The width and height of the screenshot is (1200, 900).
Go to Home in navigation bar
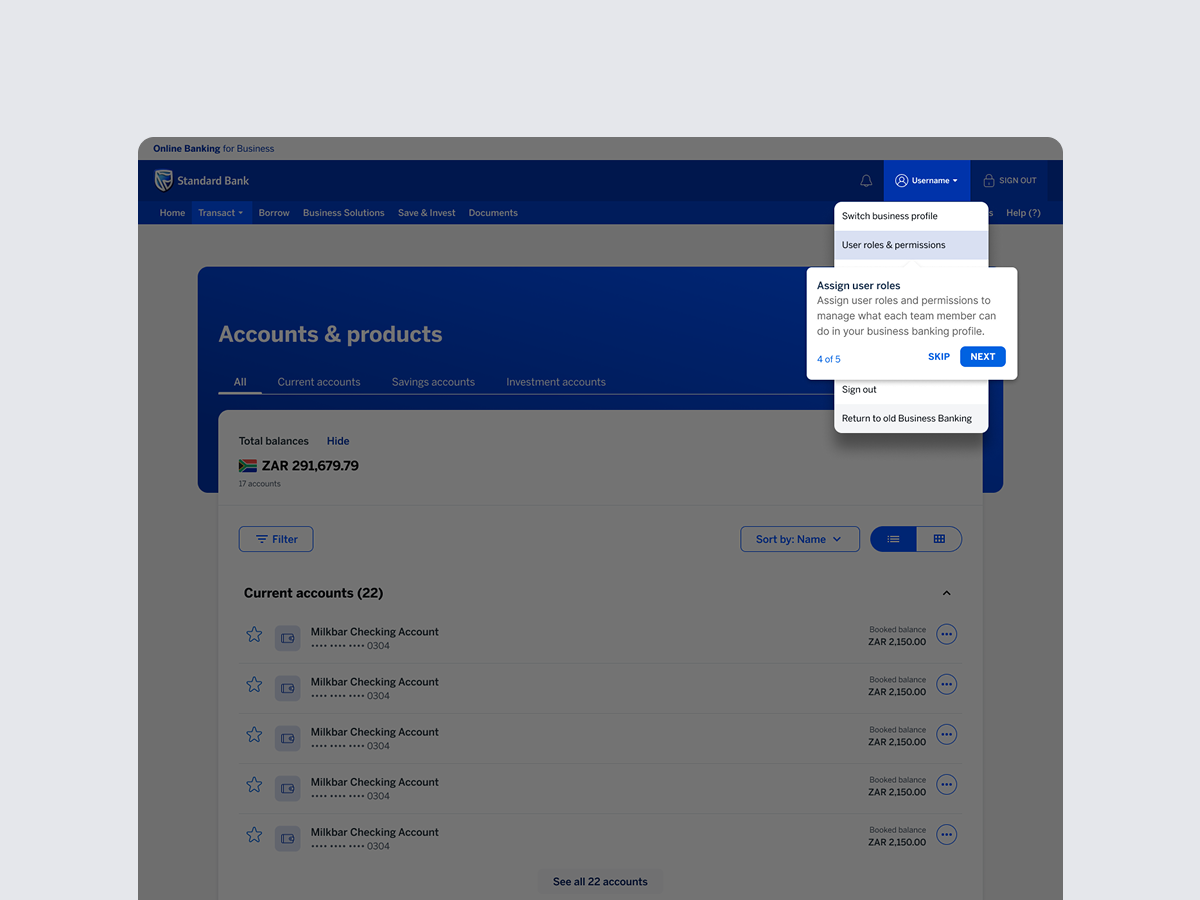coord(172,213)
